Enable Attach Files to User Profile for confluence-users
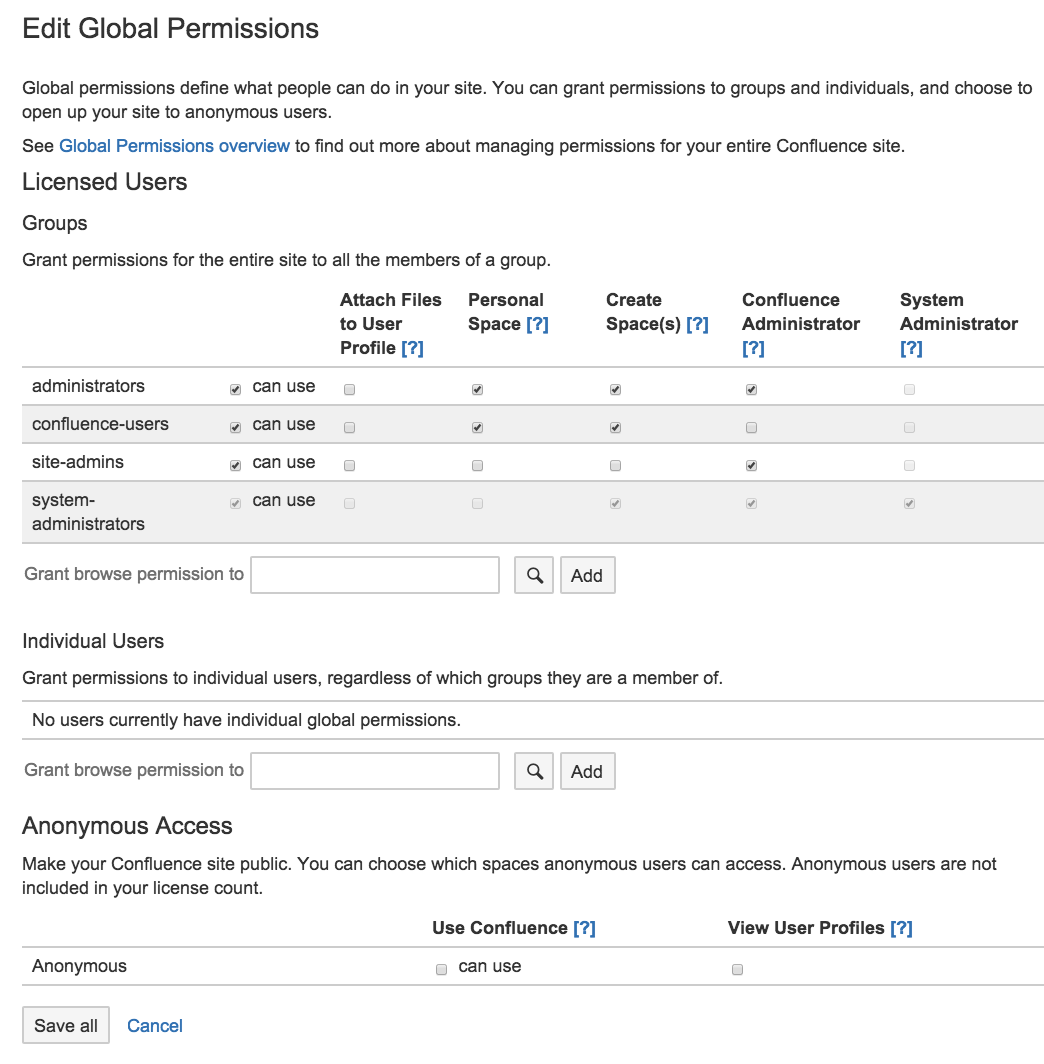This screenshot has width=1044, height=1064. click(349, 428)
